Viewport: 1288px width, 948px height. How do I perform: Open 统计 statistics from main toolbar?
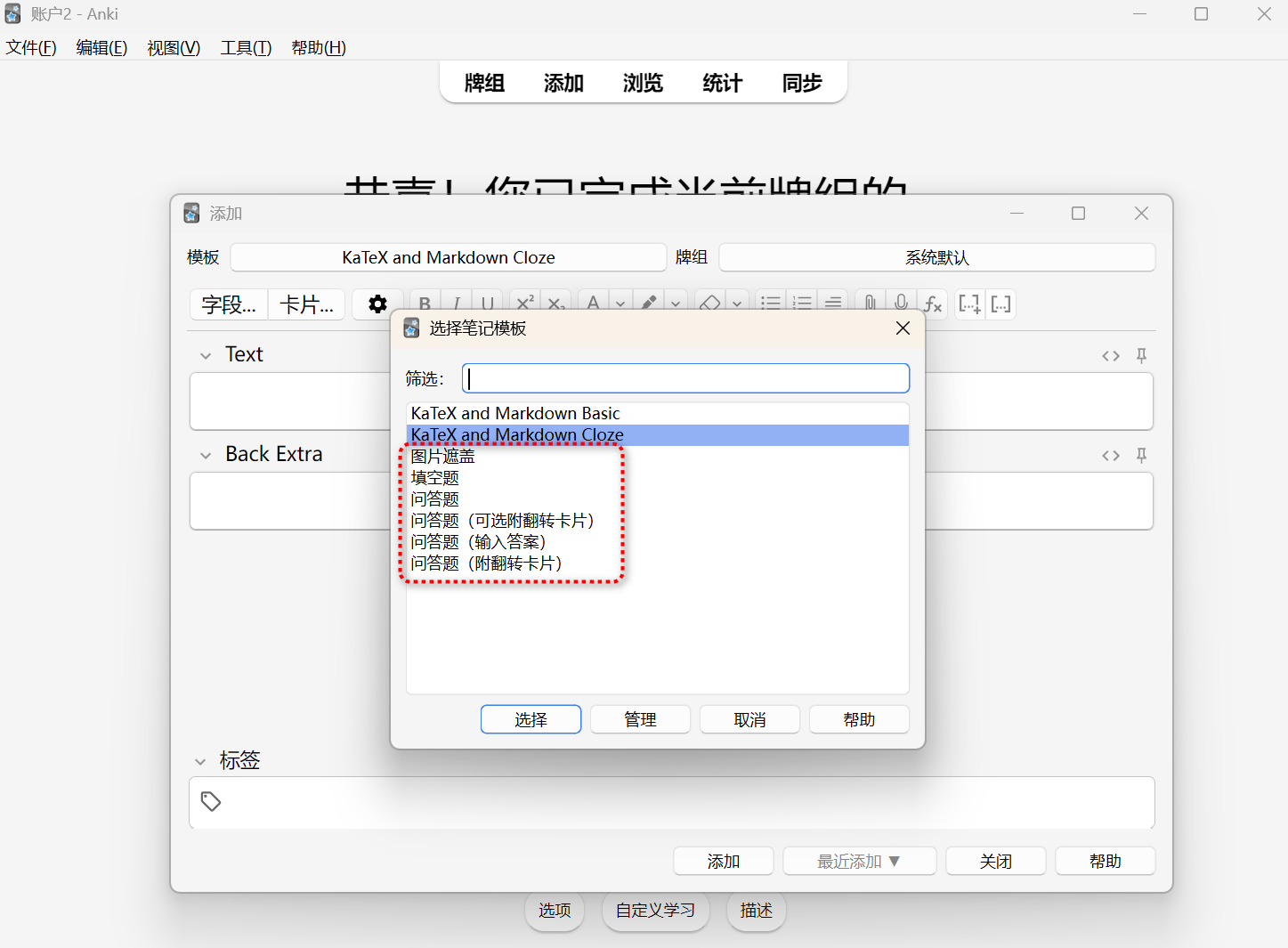tap(722, 83)
